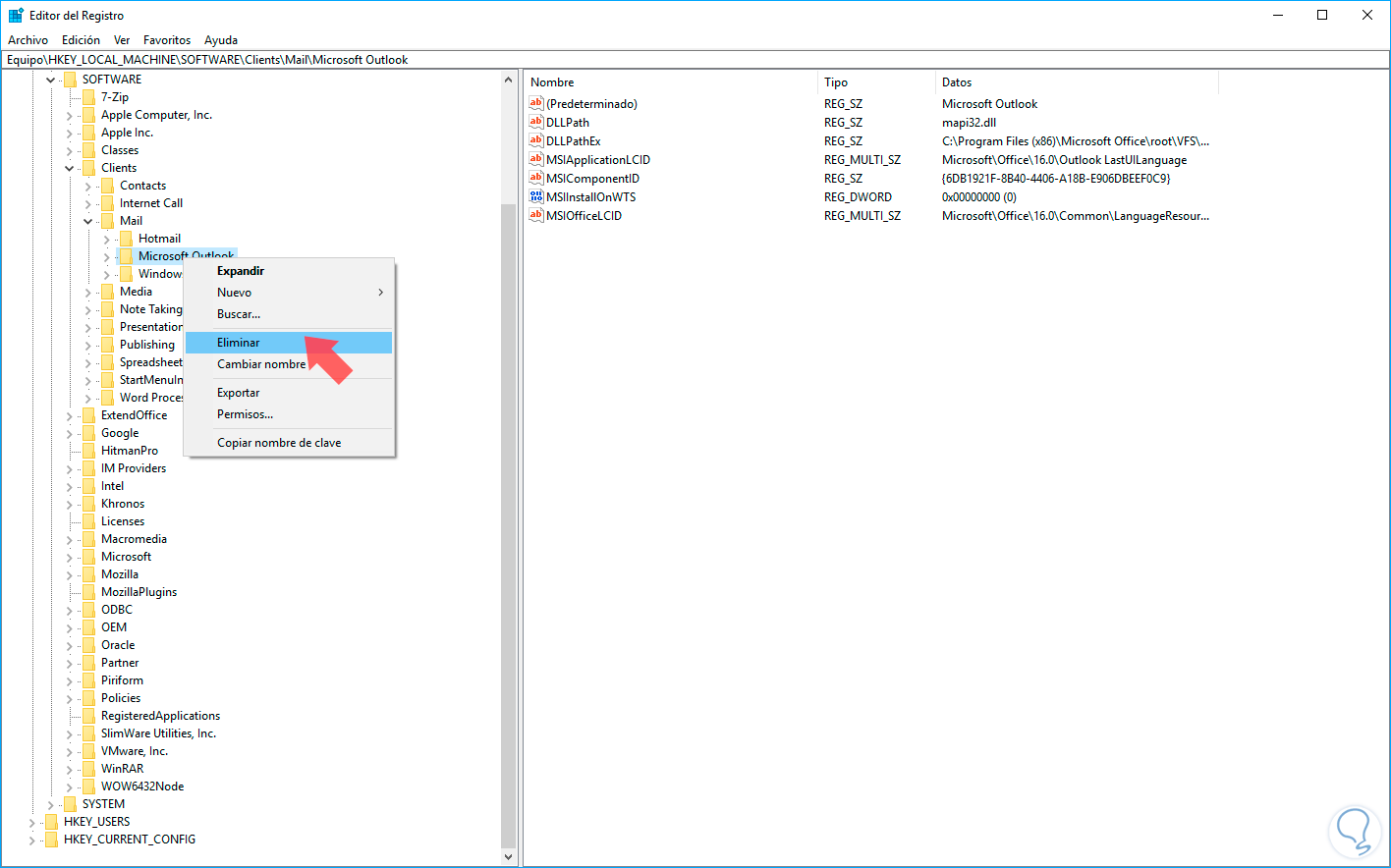Click the MSIOfficeLCID value icon
This screenshot has width=1391, height=868.
tap(536, 215)
